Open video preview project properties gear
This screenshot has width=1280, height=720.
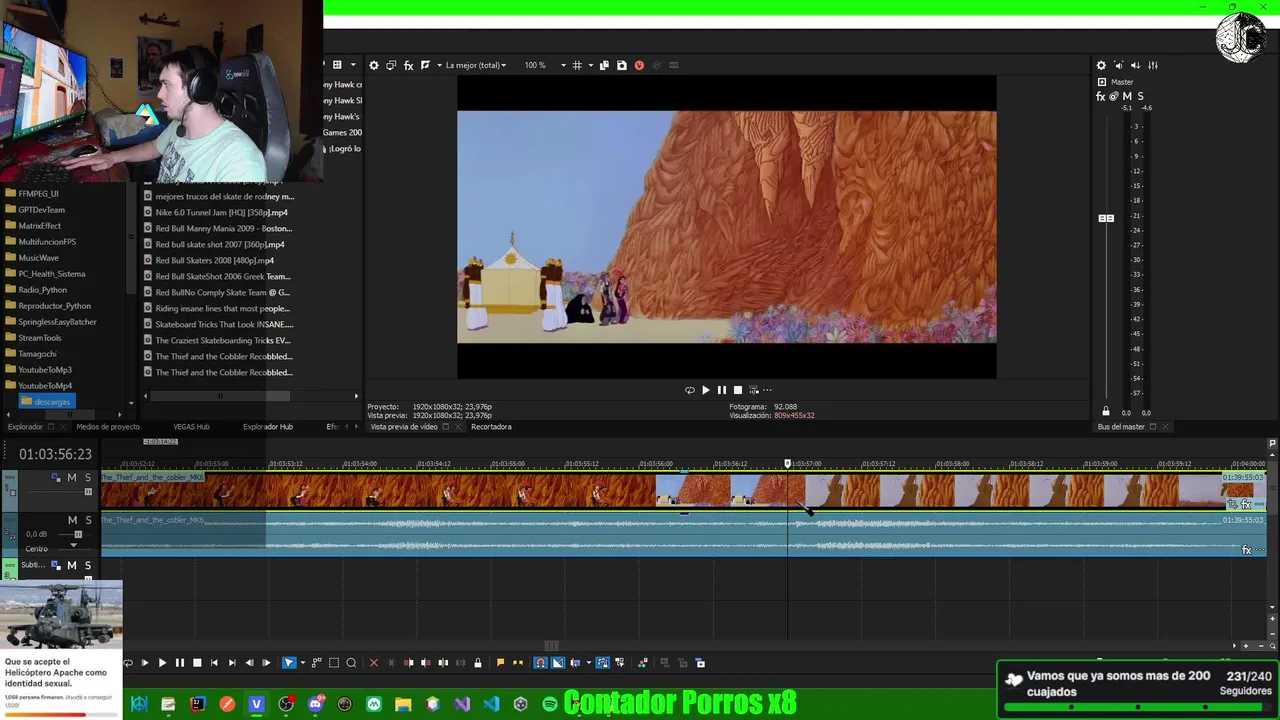point(374,65)
